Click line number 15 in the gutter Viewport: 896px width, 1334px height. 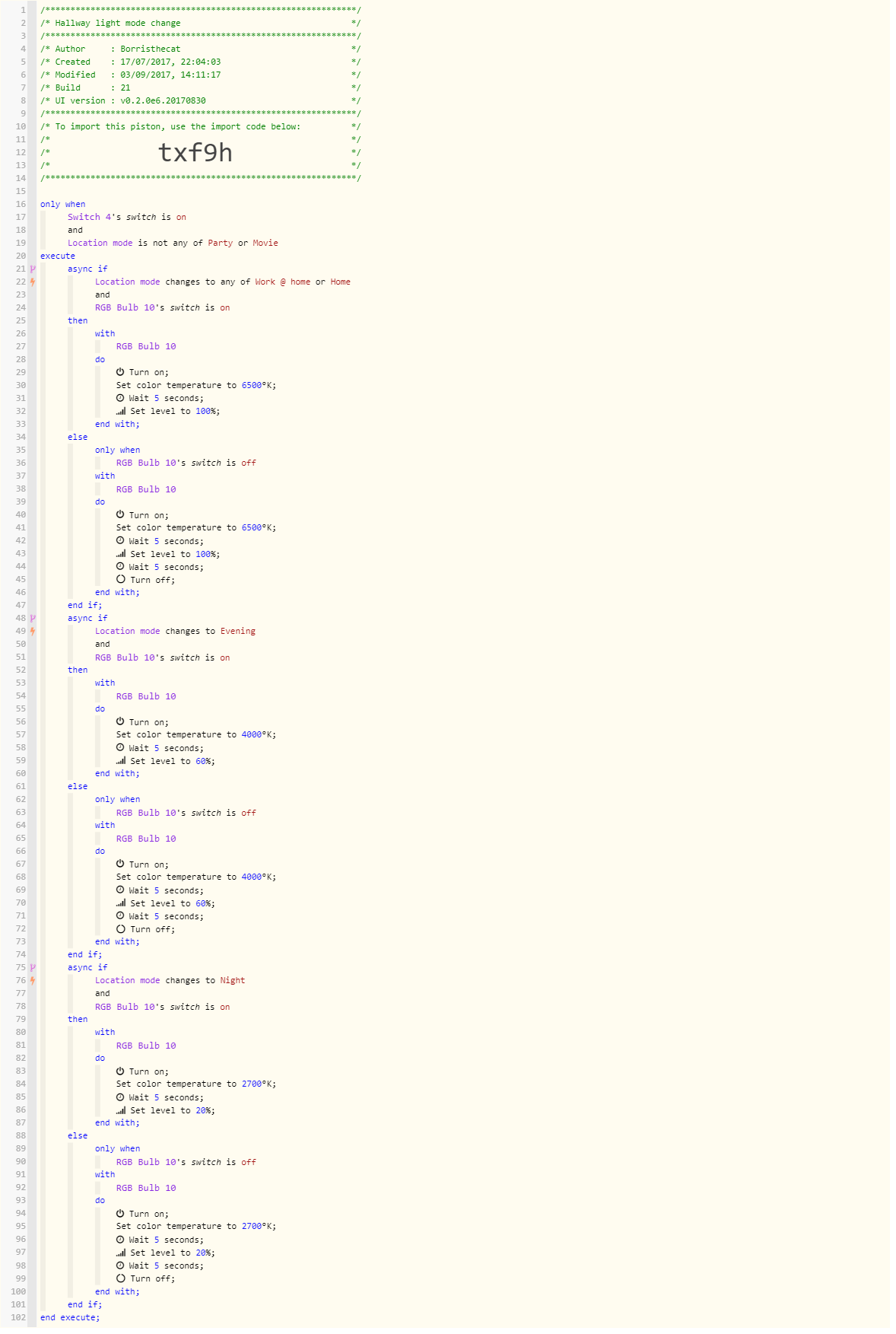(21, 191)
